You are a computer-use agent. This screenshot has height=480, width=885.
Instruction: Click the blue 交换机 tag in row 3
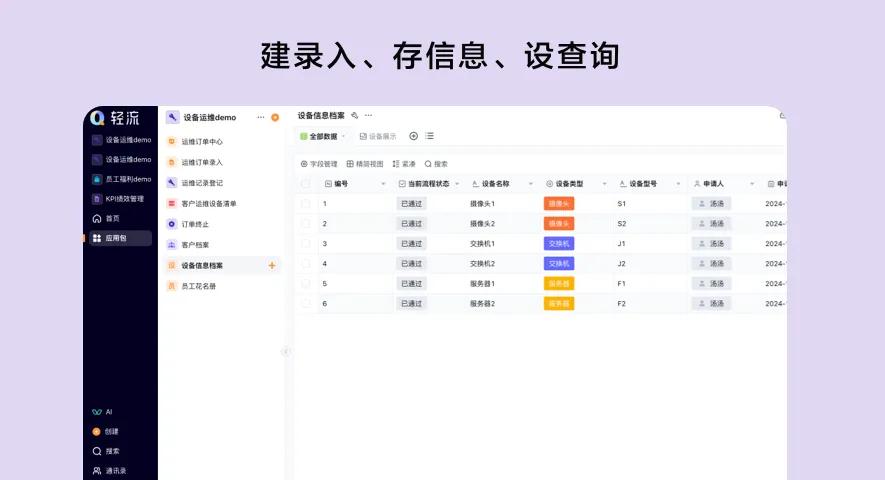pyautogui.click(x=559, y=243)
